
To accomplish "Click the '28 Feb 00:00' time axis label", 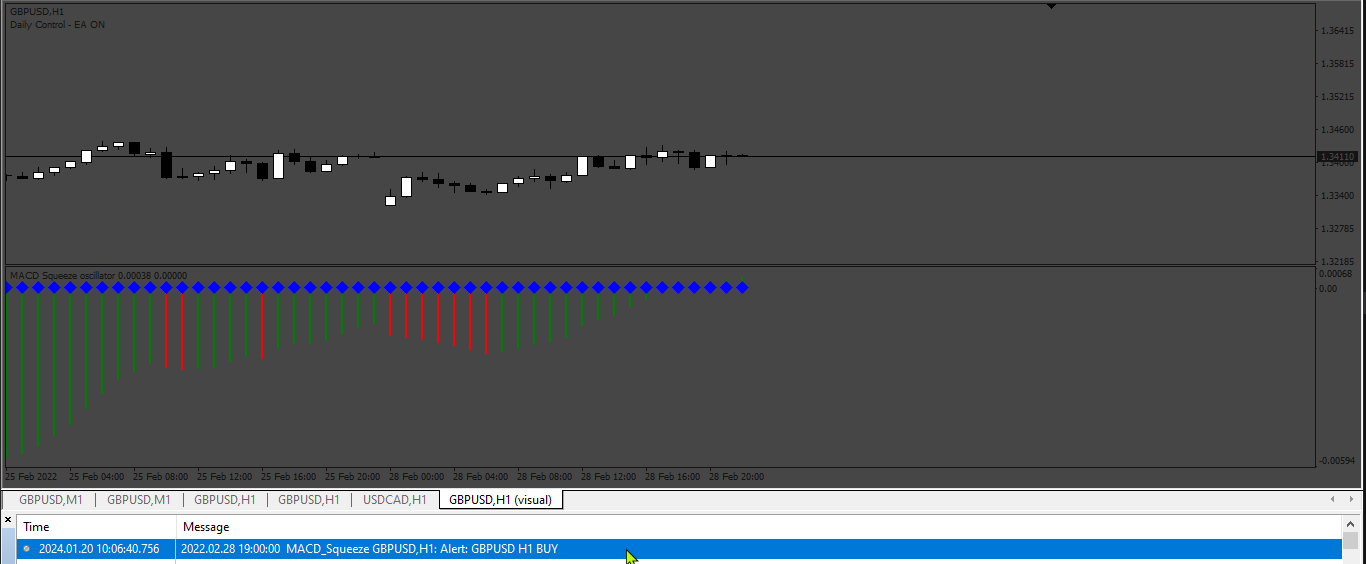I will (x=417, y=477).
